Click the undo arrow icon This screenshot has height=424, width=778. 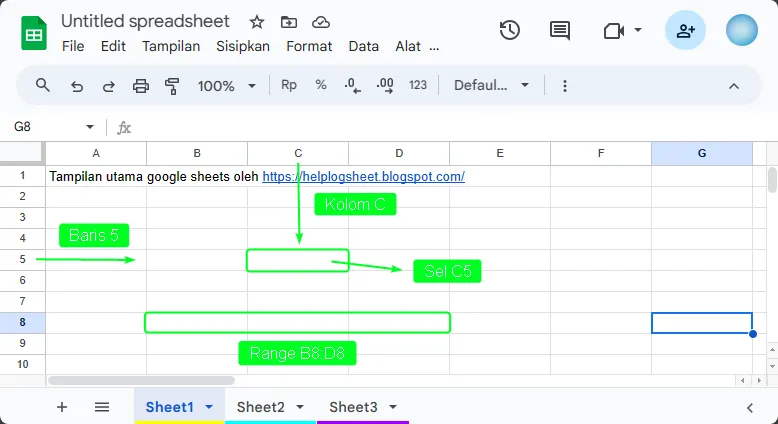[x=77, y=86]
